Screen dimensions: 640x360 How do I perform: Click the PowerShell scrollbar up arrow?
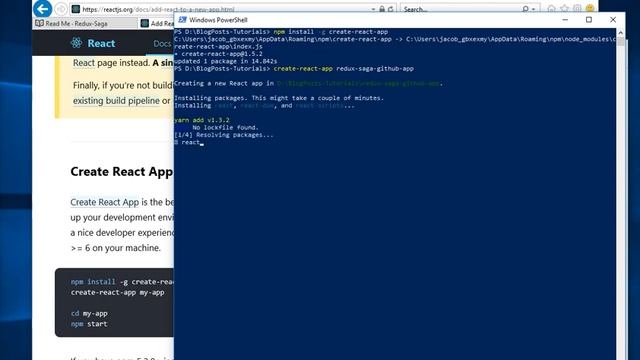620,32
